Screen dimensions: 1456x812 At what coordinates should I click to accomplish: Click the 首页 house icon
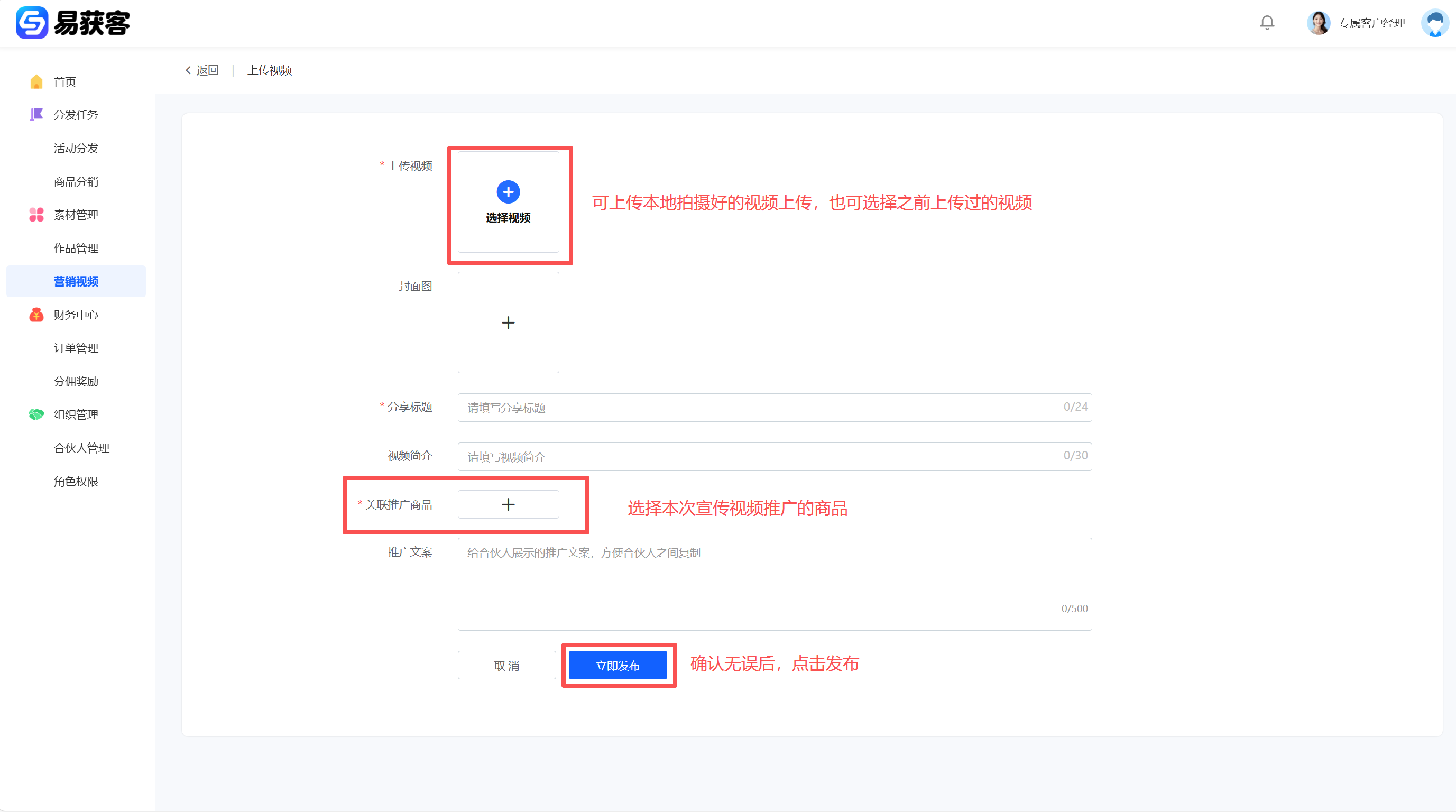(36, 82)
